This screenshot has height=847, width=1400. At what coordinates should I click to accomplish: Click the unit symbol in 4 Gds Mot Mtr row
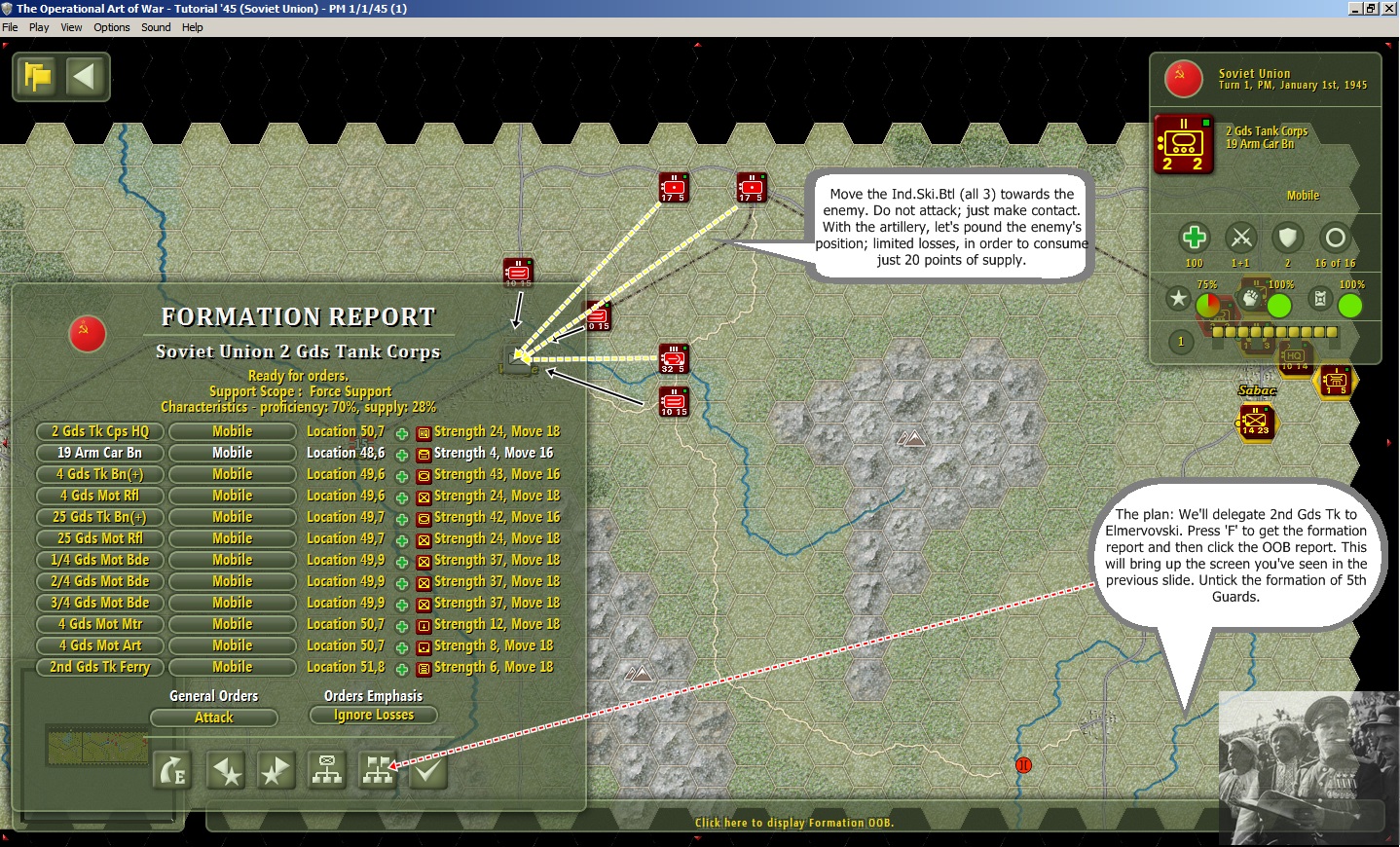coord(424,626)
